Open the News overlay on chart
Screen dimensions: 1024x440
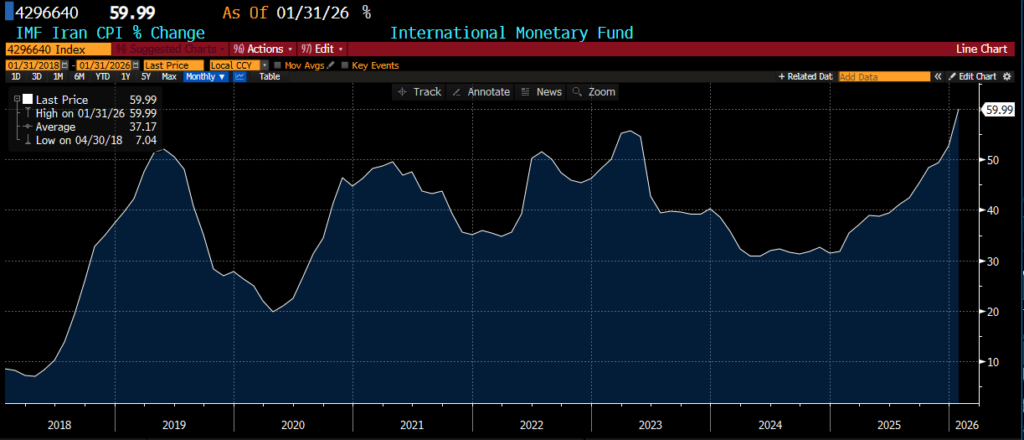[x=541, y=92]
